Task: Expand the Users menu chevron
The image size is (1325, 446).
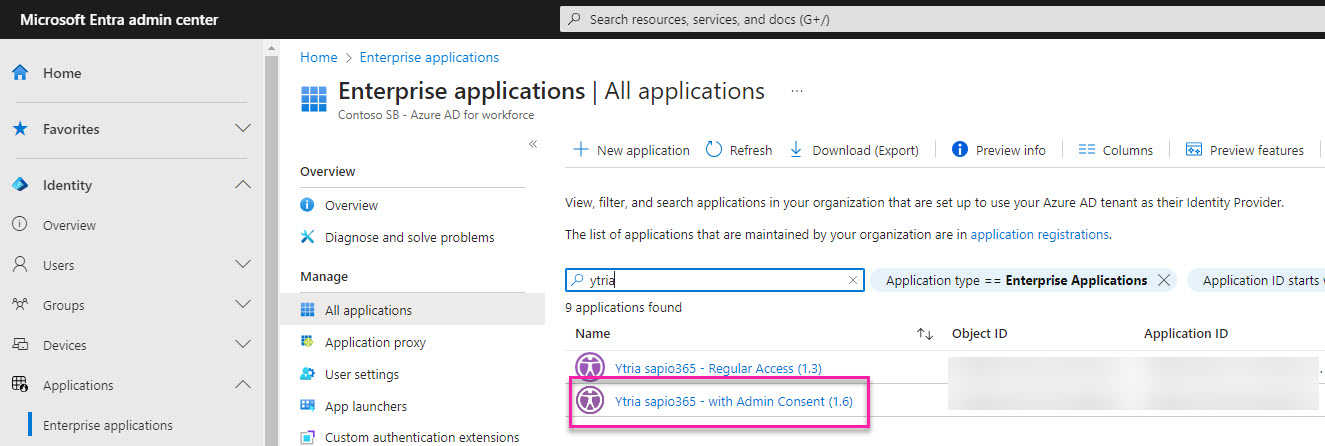Action: click(242, 265)
